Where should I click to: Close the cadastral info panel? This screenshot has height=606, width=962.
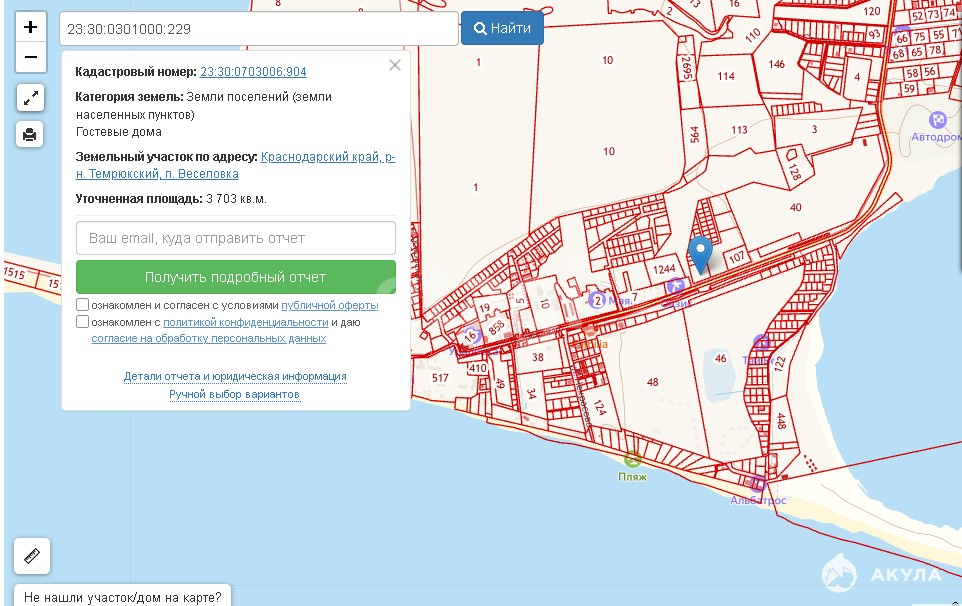[x=395, y=65]
